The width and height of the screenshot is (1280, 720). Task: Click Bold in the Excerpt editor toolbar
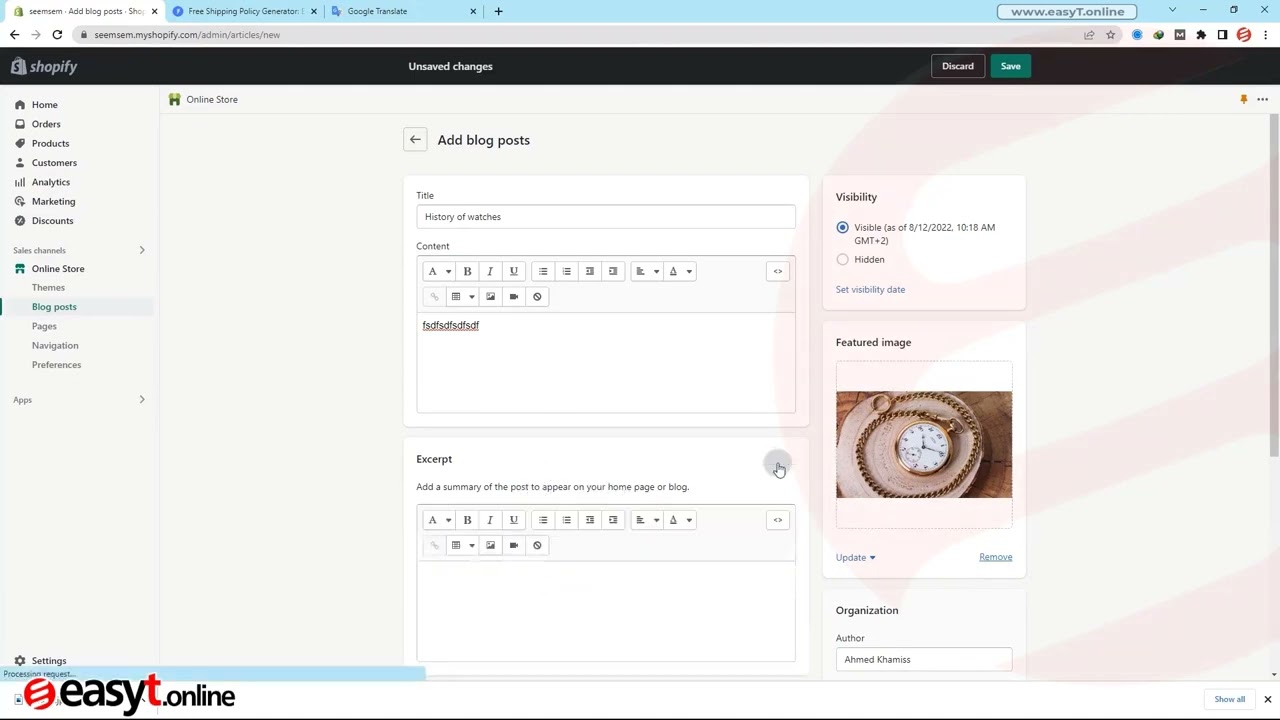coord(467,520)
